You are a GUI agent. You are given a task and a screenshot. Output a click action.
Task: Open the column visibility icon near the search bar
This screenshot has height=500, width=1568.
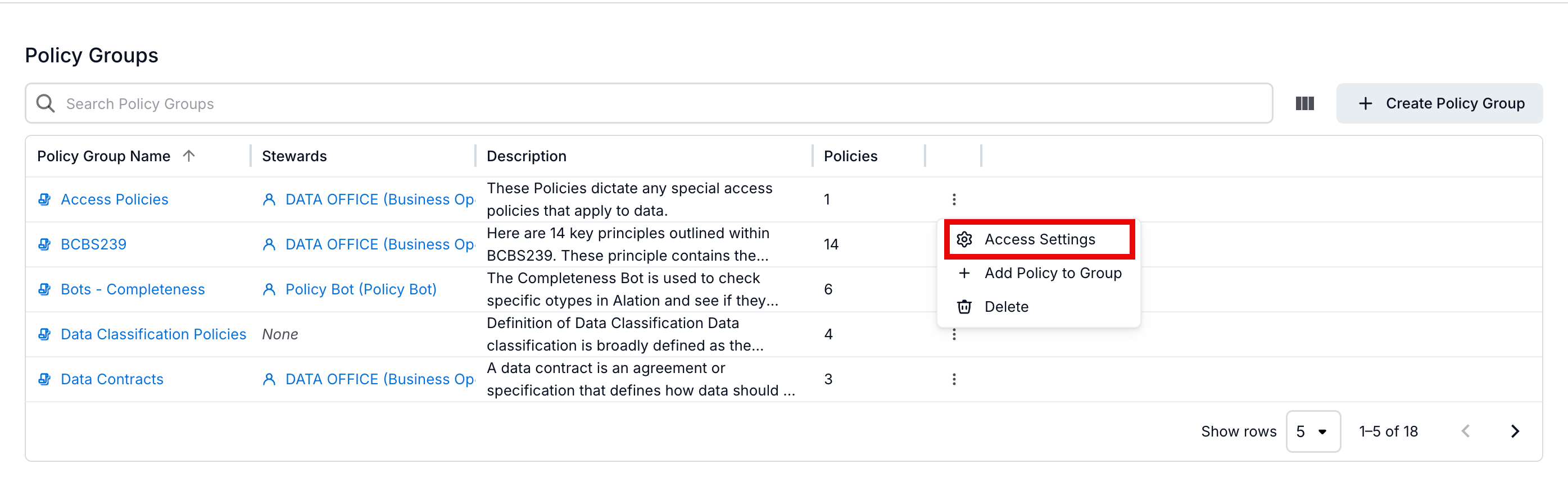point(1304,103)
